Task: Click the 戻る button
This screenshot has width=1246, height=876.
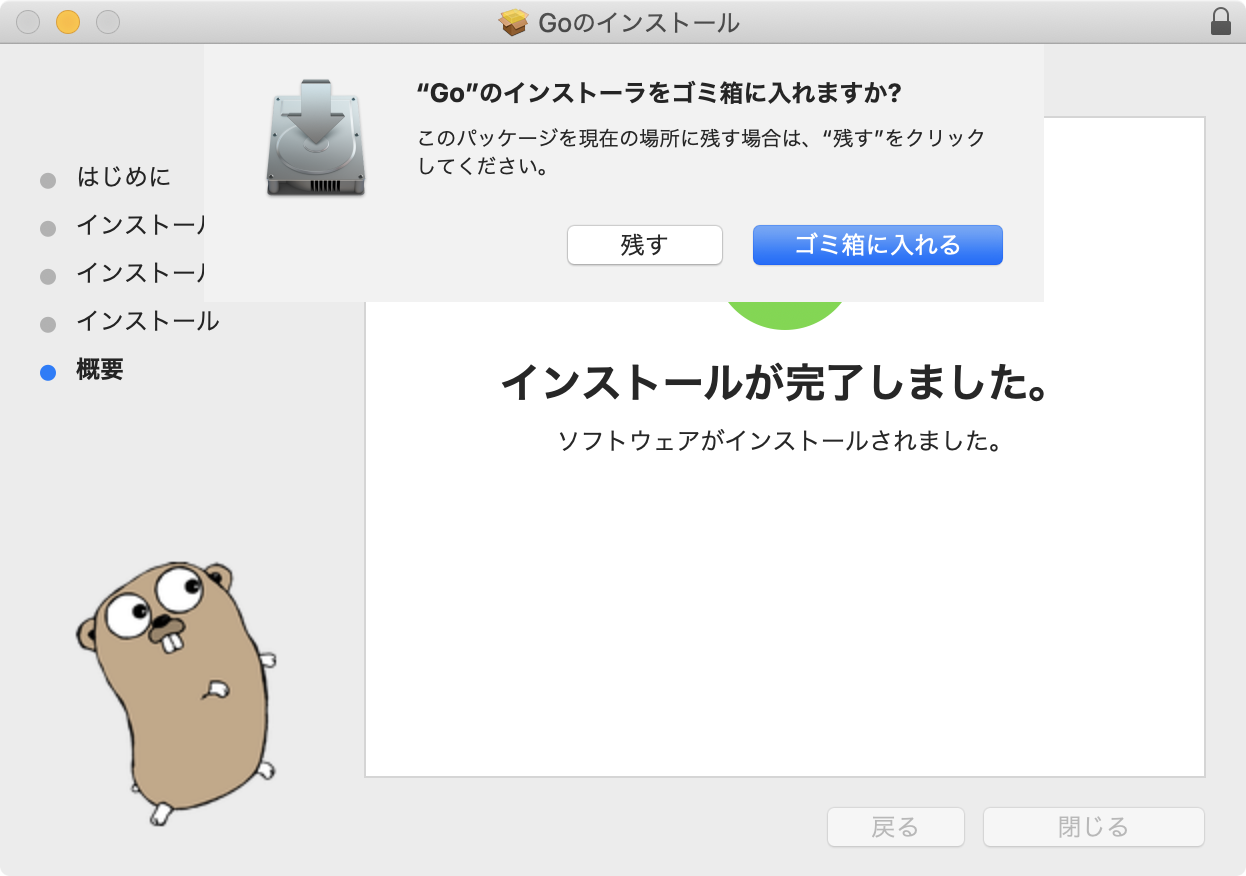Action: (x=895, y=827)
